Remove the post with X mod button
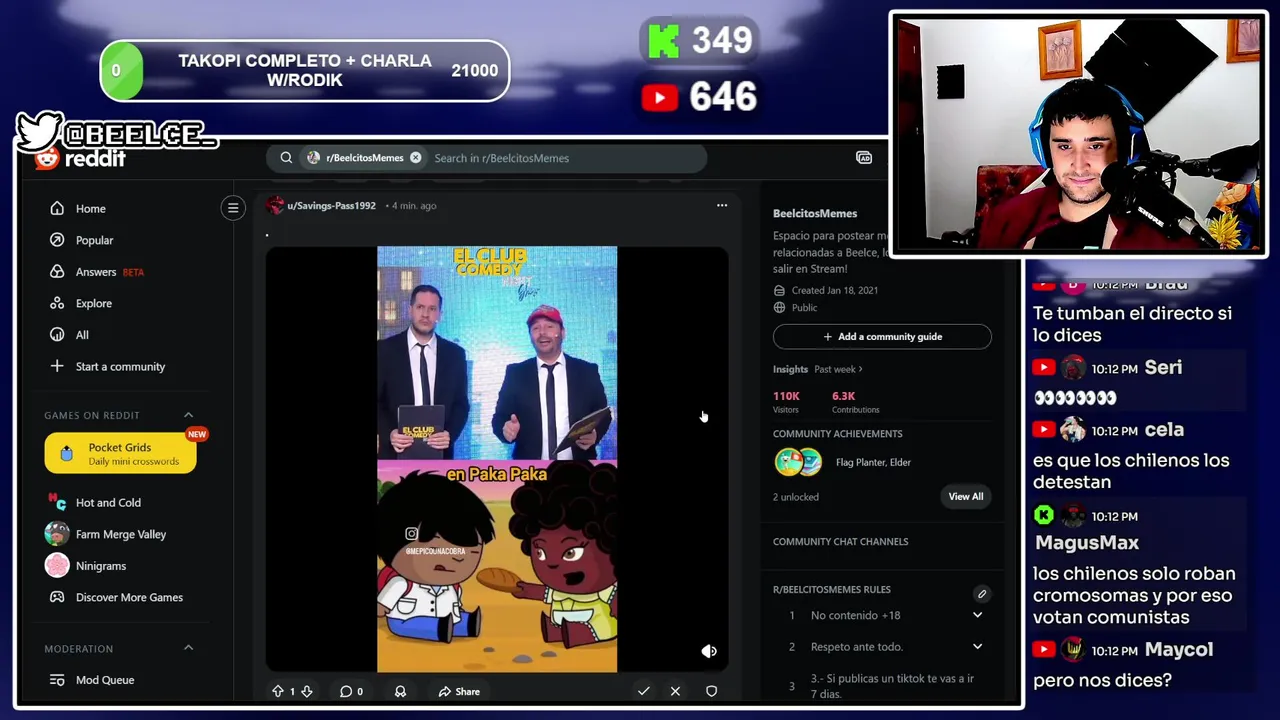This screenshot has height=720, width=1280. [x=675, y=691]
